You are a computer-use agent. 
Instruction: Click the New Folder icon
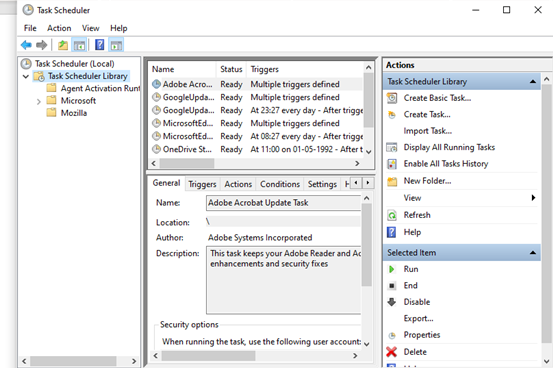392,181
